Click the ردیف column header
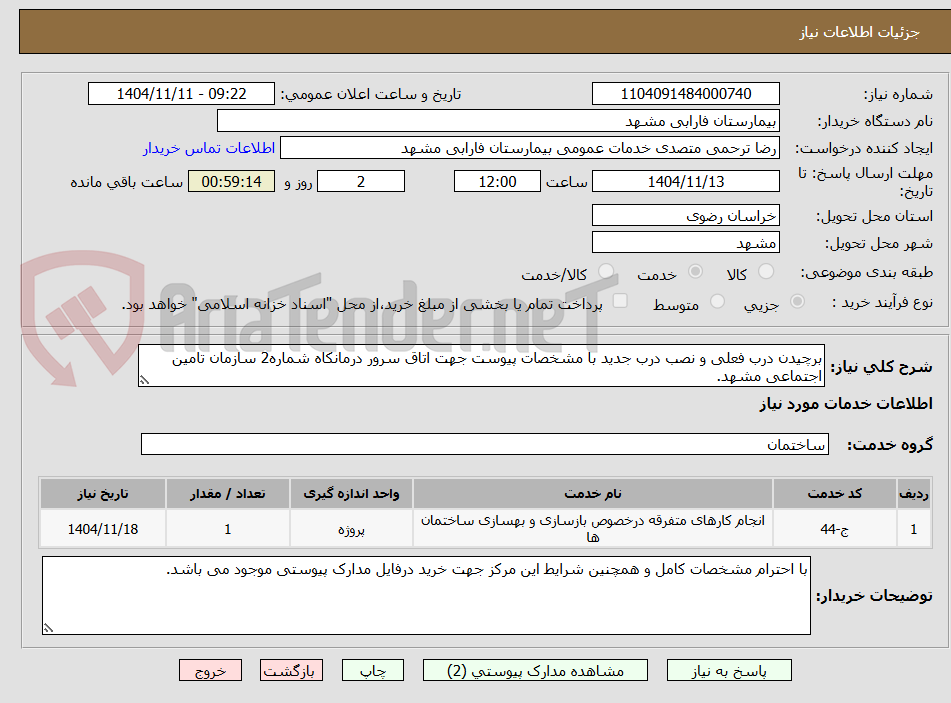The height and width of the screenshot is (703, 951). tap(913, 494)
